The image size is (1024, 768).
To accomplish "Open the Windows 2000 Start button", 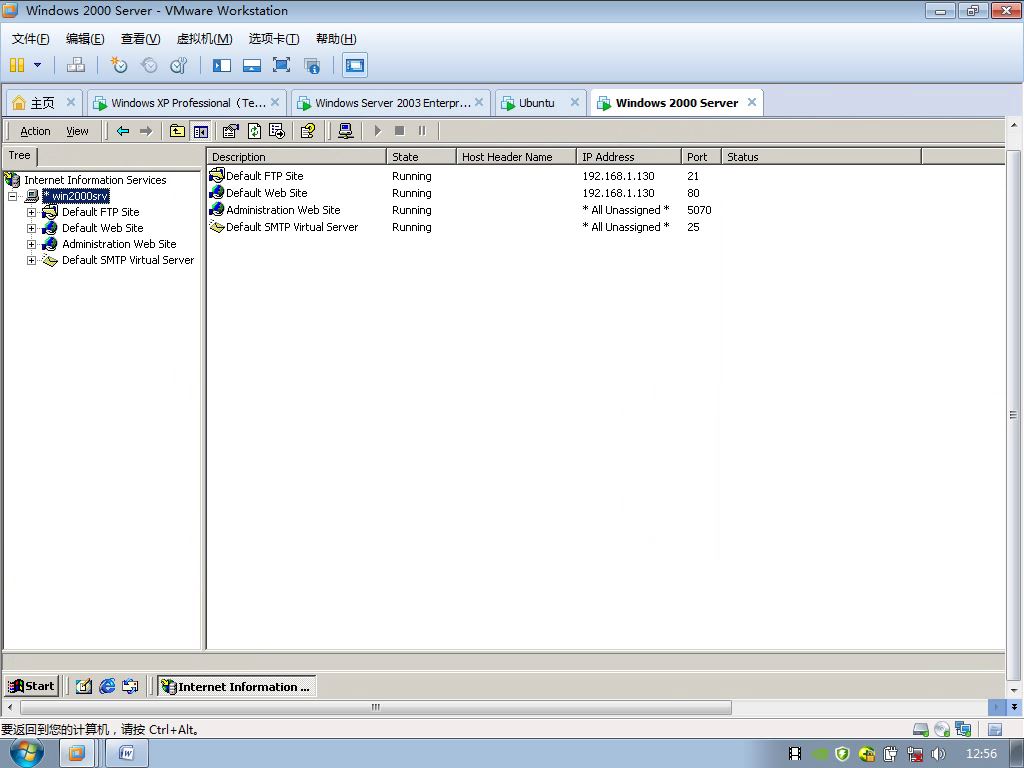I will tap(31, 686).
